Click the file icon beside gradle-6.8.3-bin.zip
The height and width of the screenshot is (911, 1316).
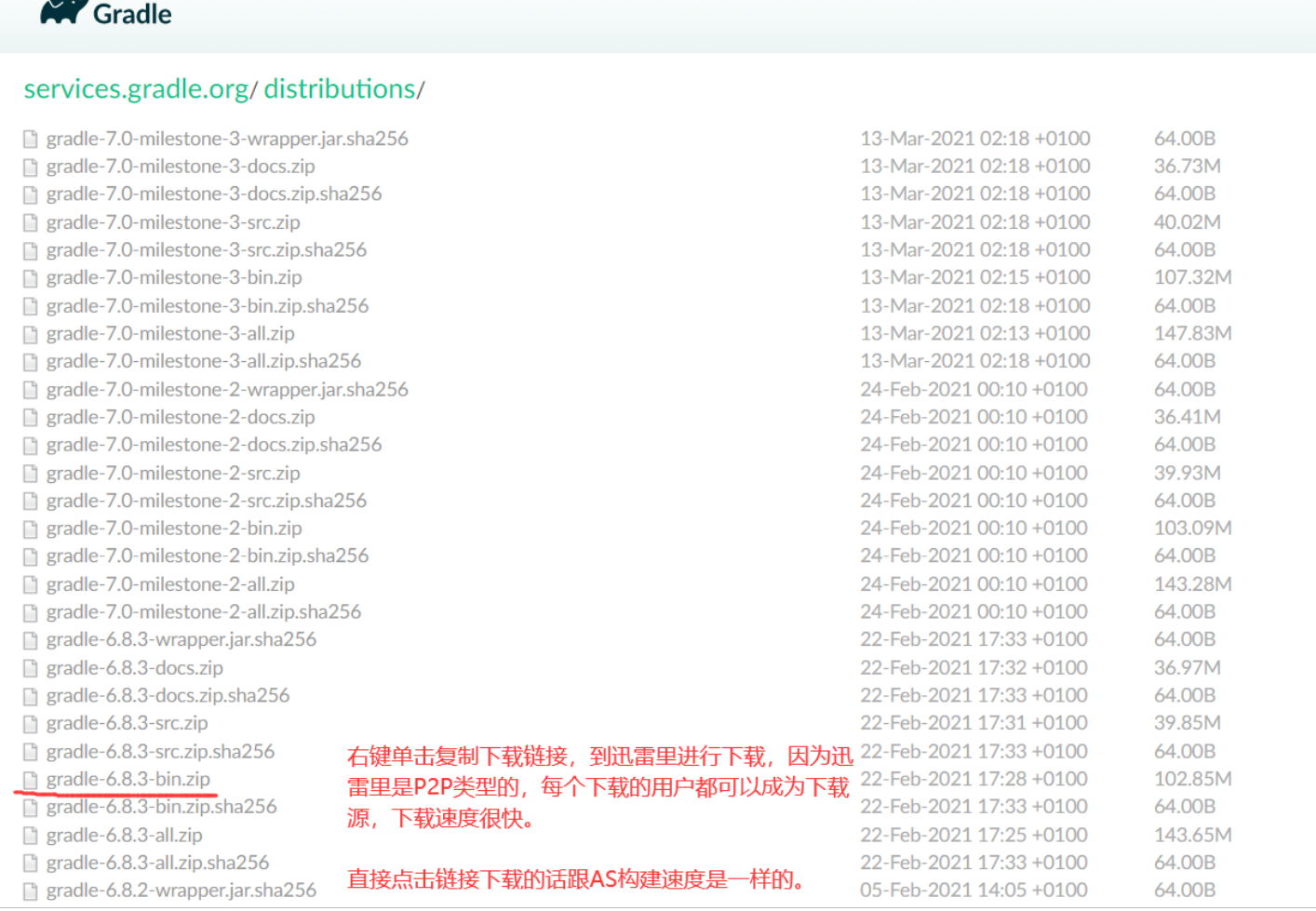pos(30,779)
